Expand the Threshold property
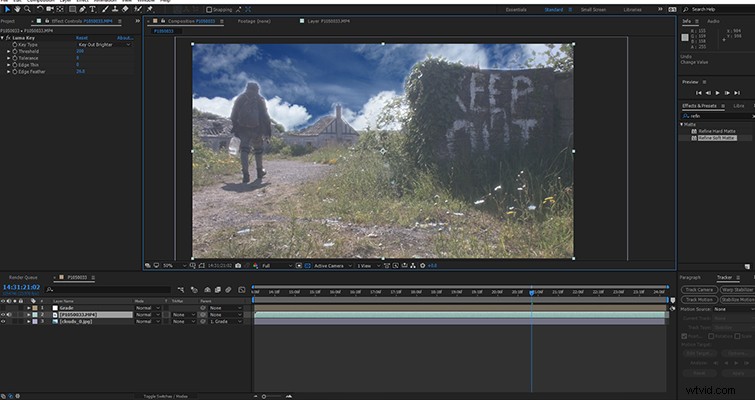 point(9,51)
